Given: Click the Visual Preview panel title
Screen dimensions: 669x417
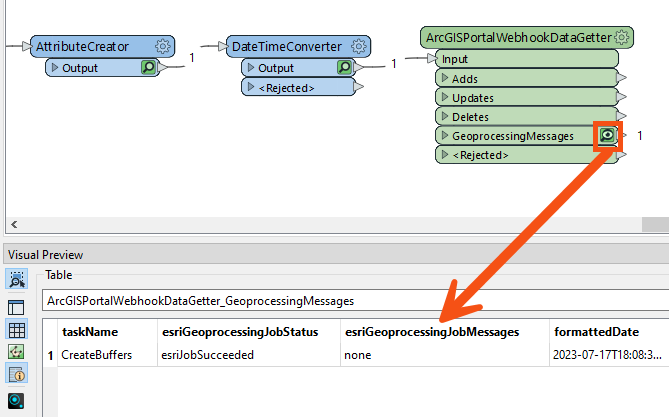Looking at the screenshot, I should pyautogui.click(x=45, y=255).
